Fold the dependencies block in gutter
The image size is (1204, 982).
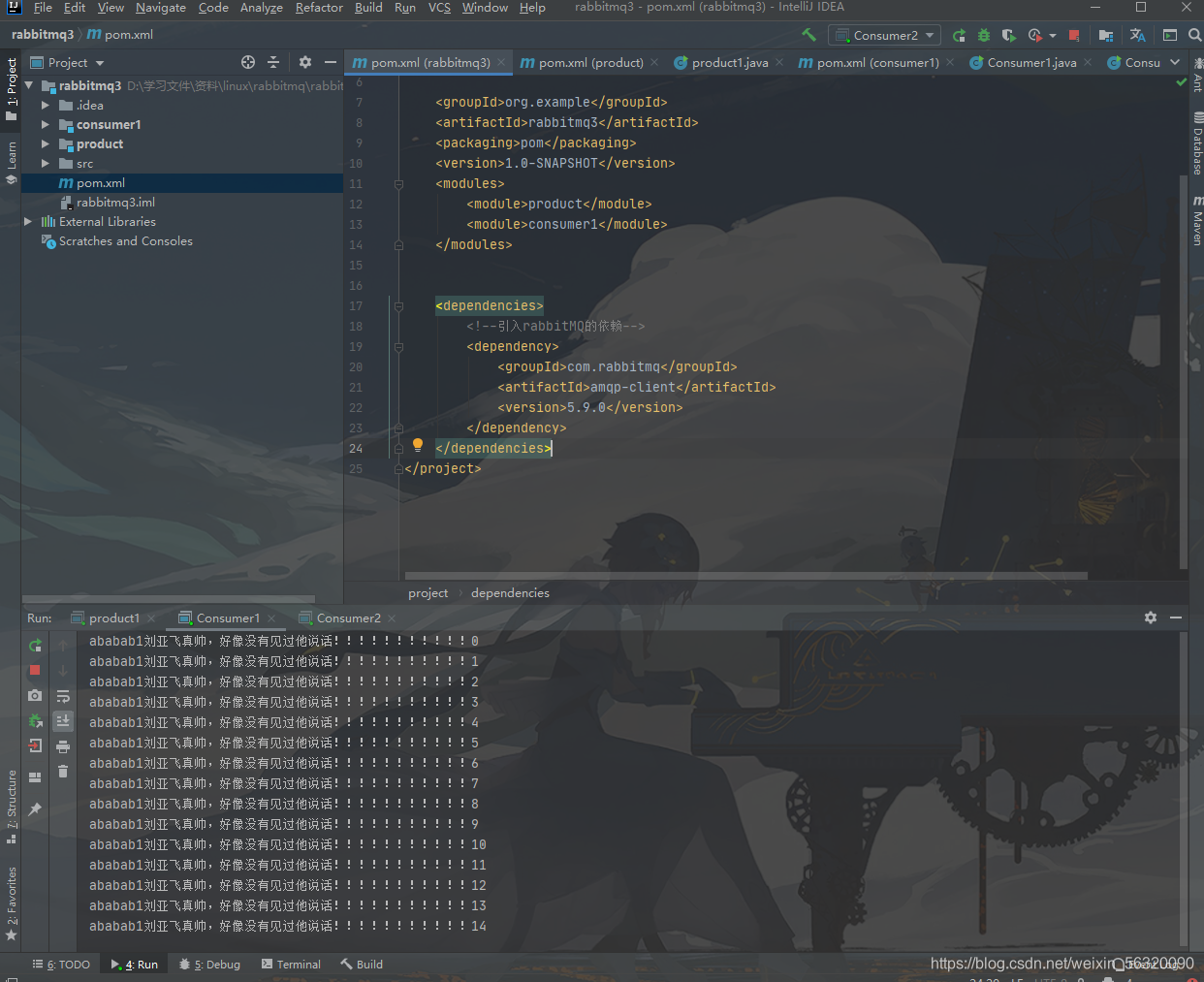[x=398, y=305]
